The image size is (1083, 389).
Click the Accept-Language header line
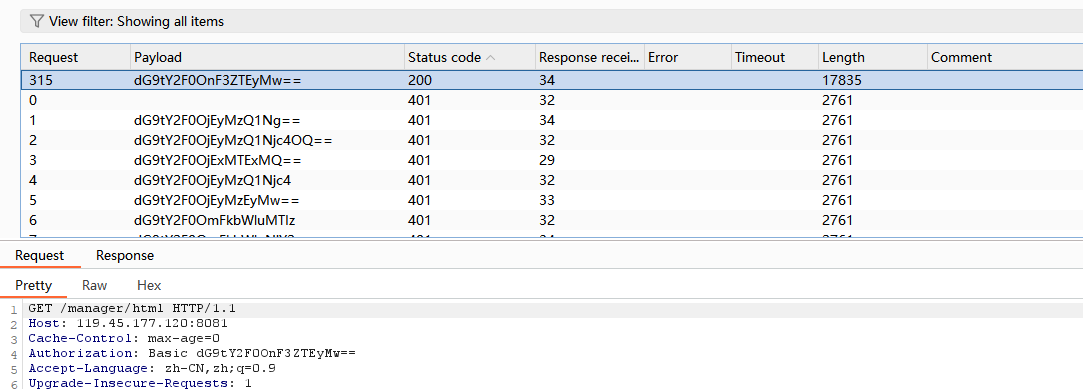click(x=152, y=368)
